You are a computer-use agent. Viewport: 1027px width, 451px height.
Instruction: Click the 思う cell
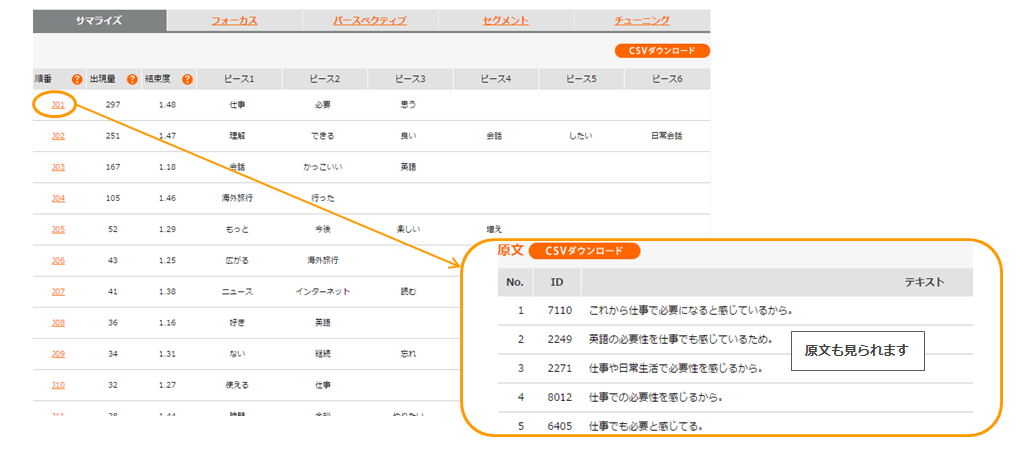tap(408, 104)
